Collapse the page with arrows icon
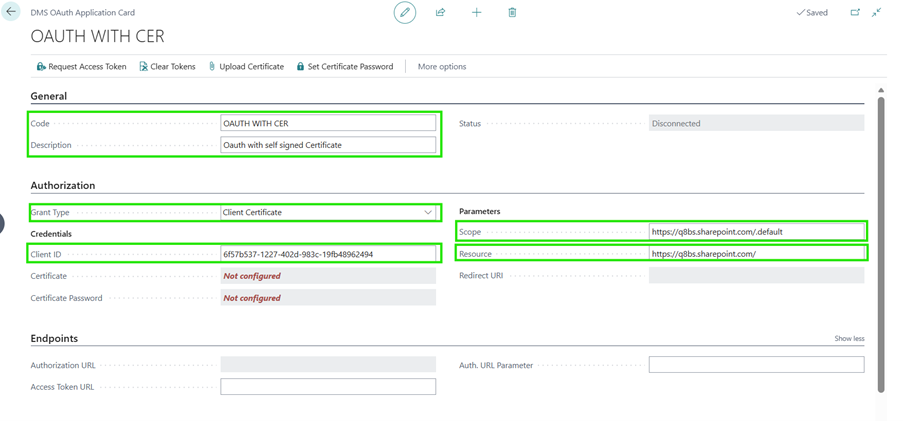 click(877, 12)
